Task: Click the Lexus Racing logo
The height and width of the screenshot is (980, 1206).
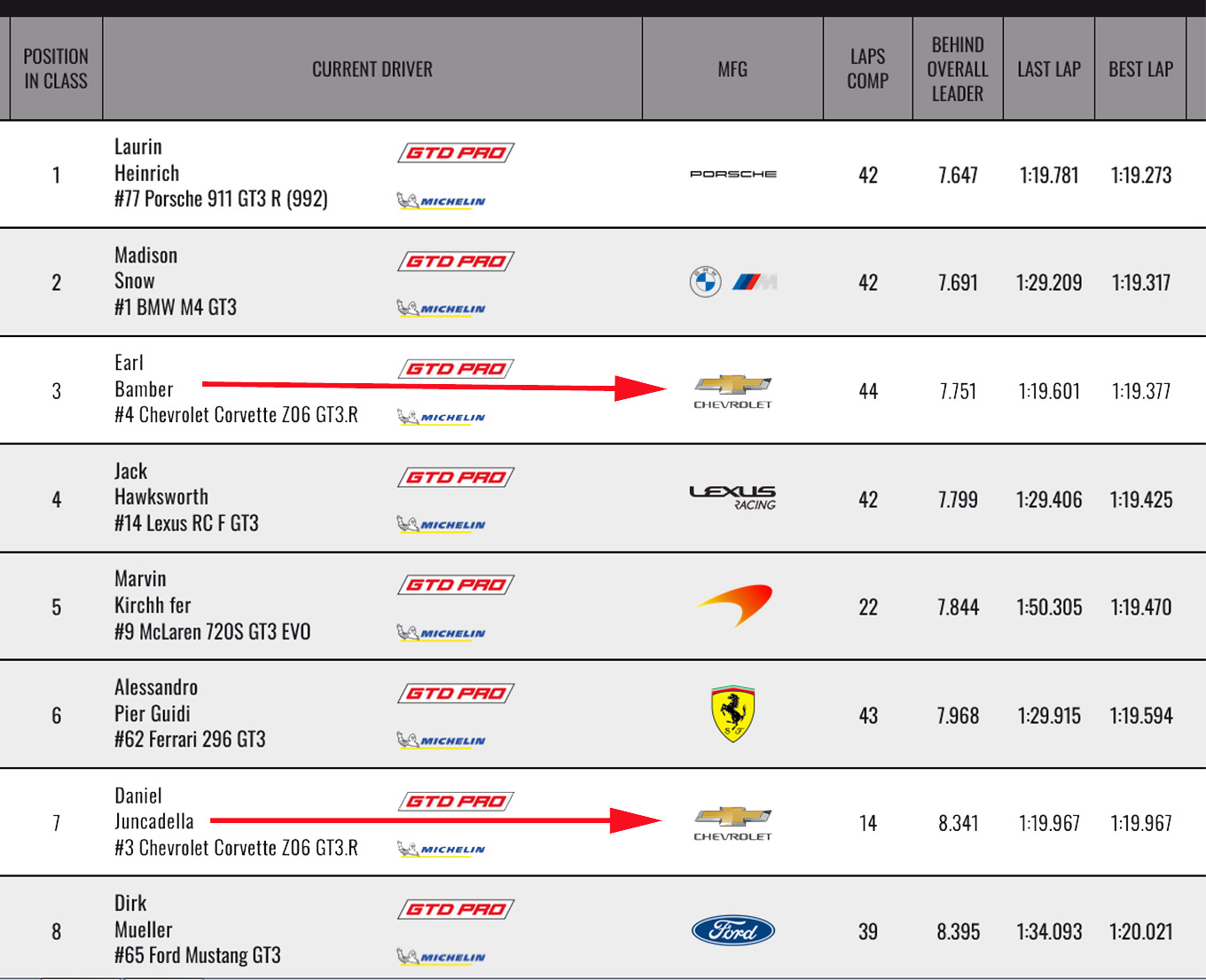Action: coord(732,498)
